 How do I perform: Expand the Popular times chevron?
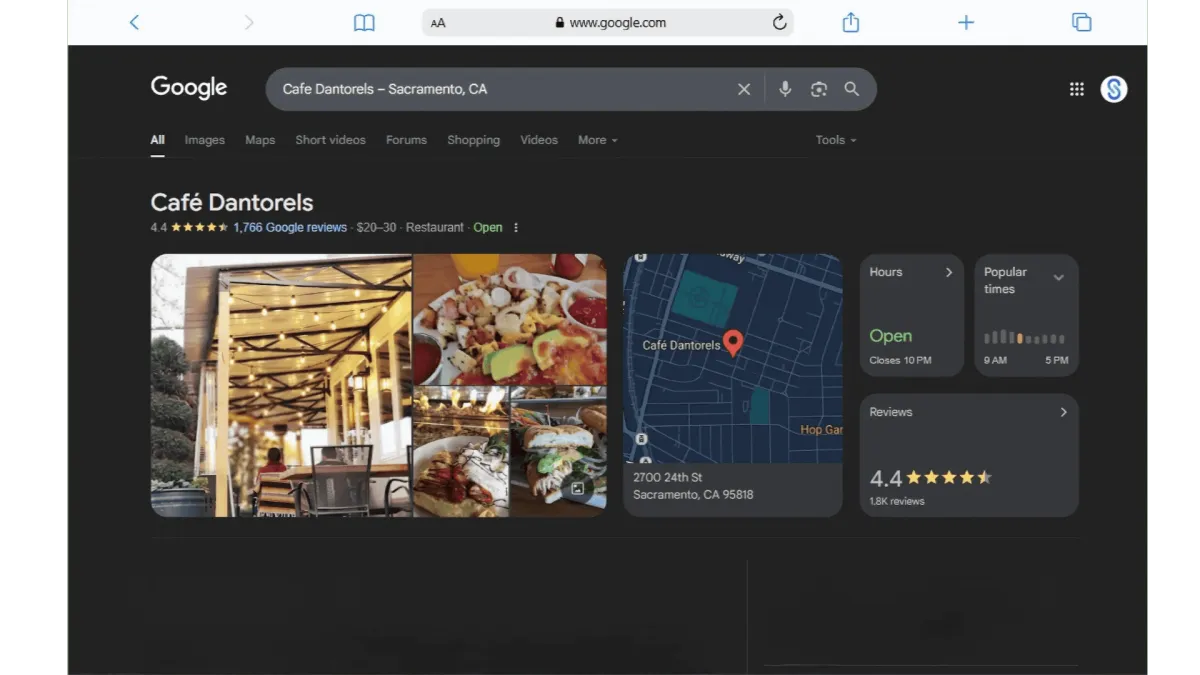point(1058,278)
